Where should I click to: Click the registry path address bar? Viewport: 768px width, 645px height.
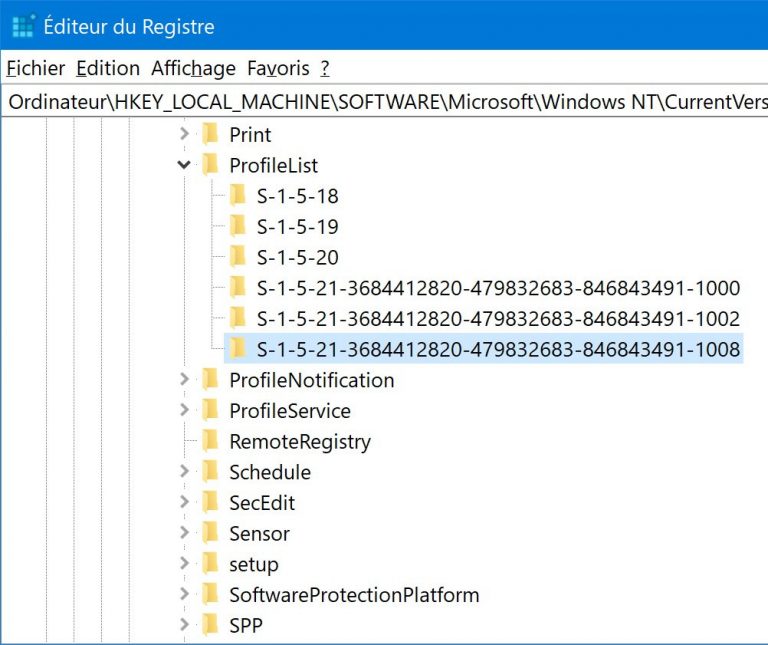386,102
